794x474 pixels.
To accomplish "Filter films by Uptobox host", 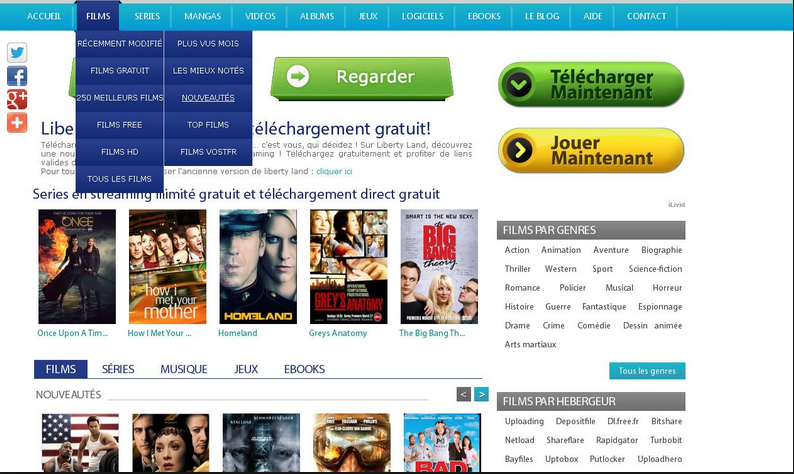I will [x=562, y=459].
